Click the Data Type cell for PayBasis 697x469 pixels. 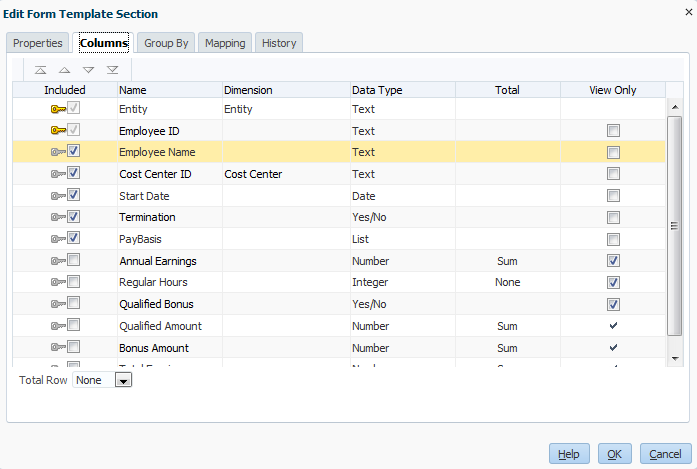(401, 239)
